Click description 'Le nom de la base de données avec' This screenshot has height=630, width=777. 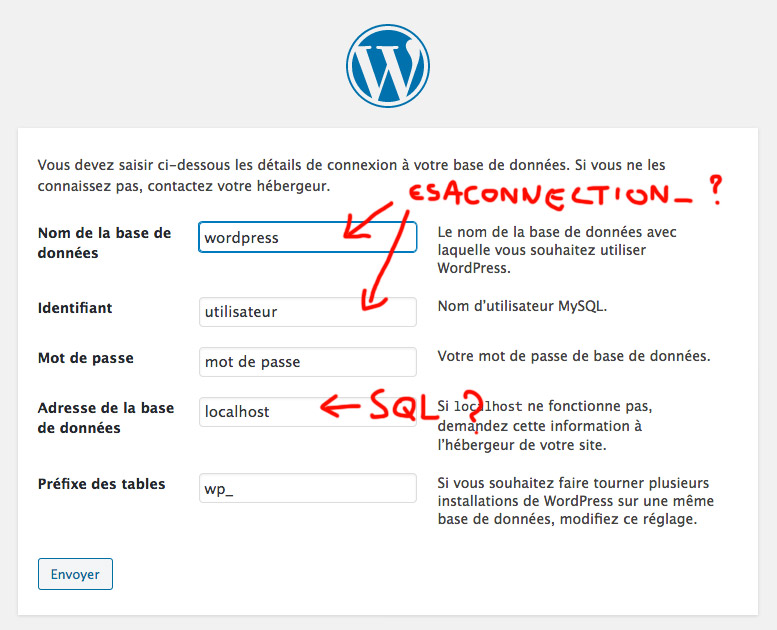point(557,250)
